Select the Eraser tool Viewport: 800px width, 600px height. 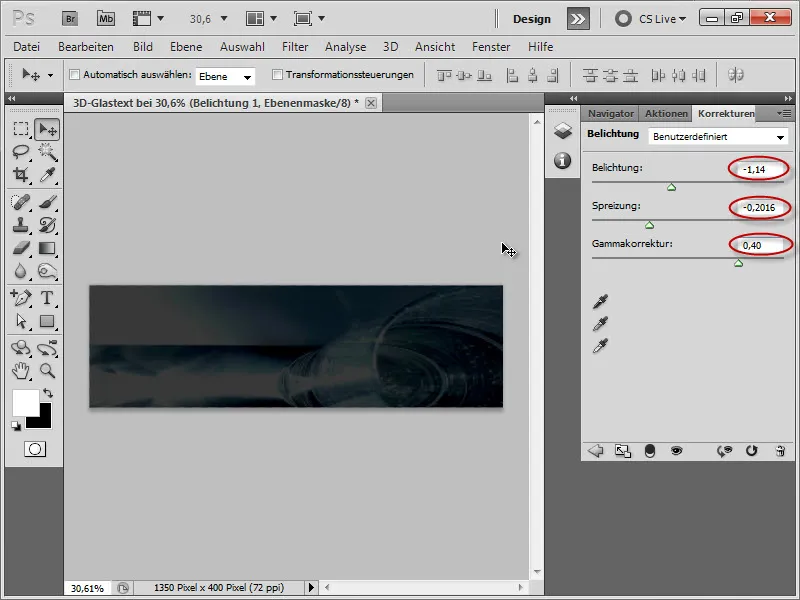[x=21, y=248]
